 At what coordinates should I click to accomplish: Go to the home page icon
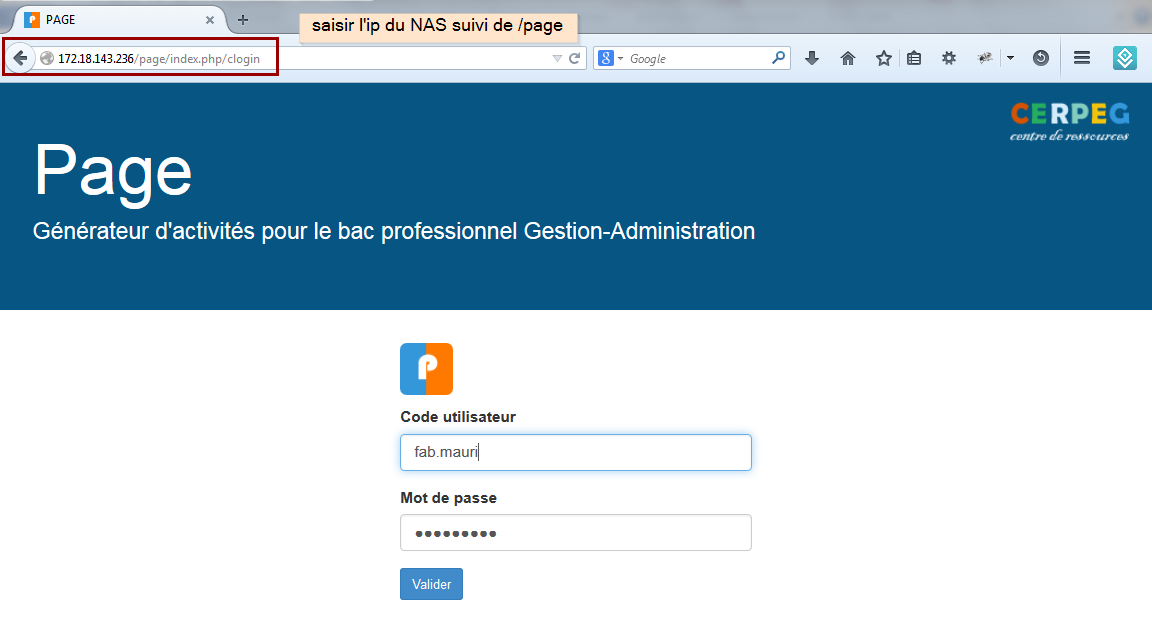click(x=848, y=58)
